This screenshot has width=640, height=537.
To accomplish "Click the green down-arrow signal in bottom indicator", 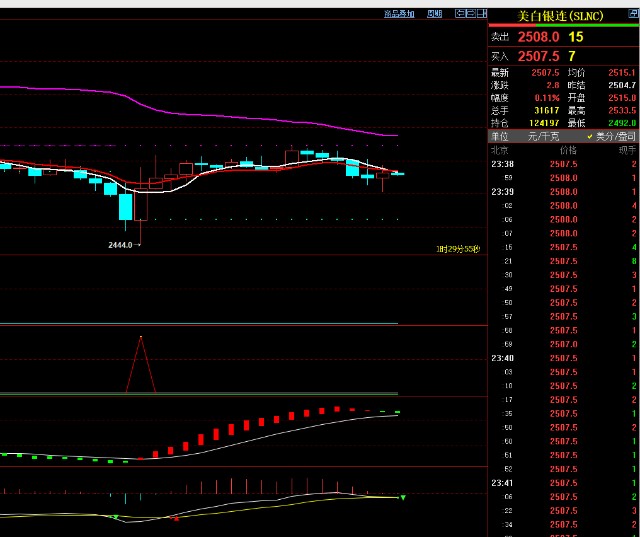I will point(116,517).
